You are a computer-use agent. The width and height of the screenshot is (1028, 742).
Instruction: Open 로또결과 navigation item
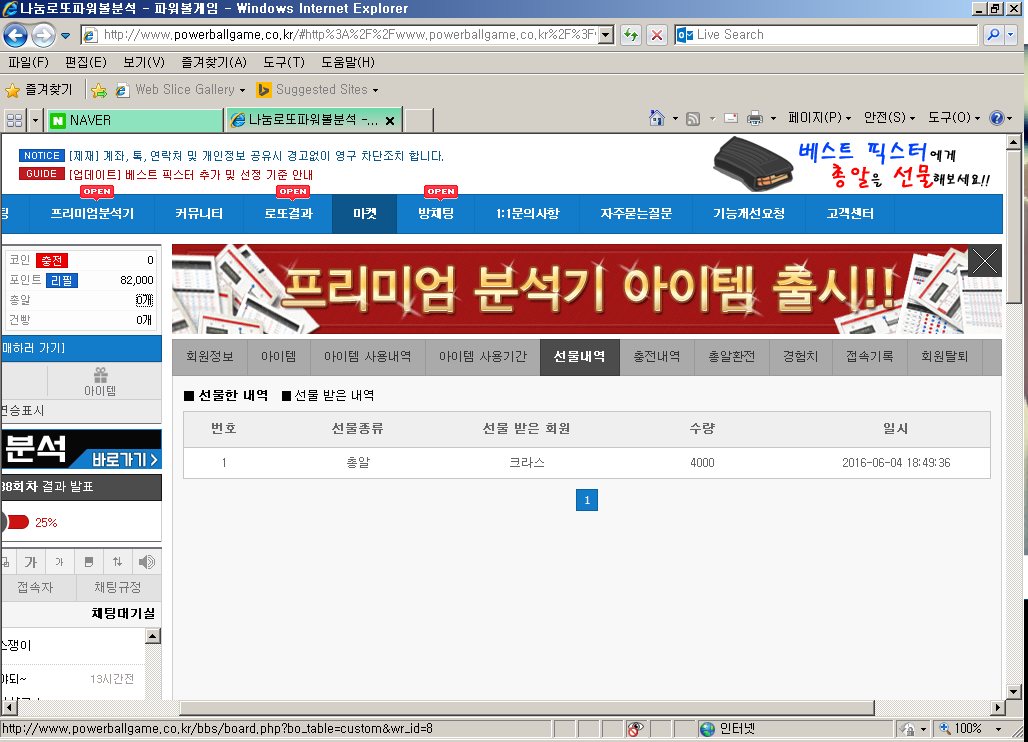point(288,214)
